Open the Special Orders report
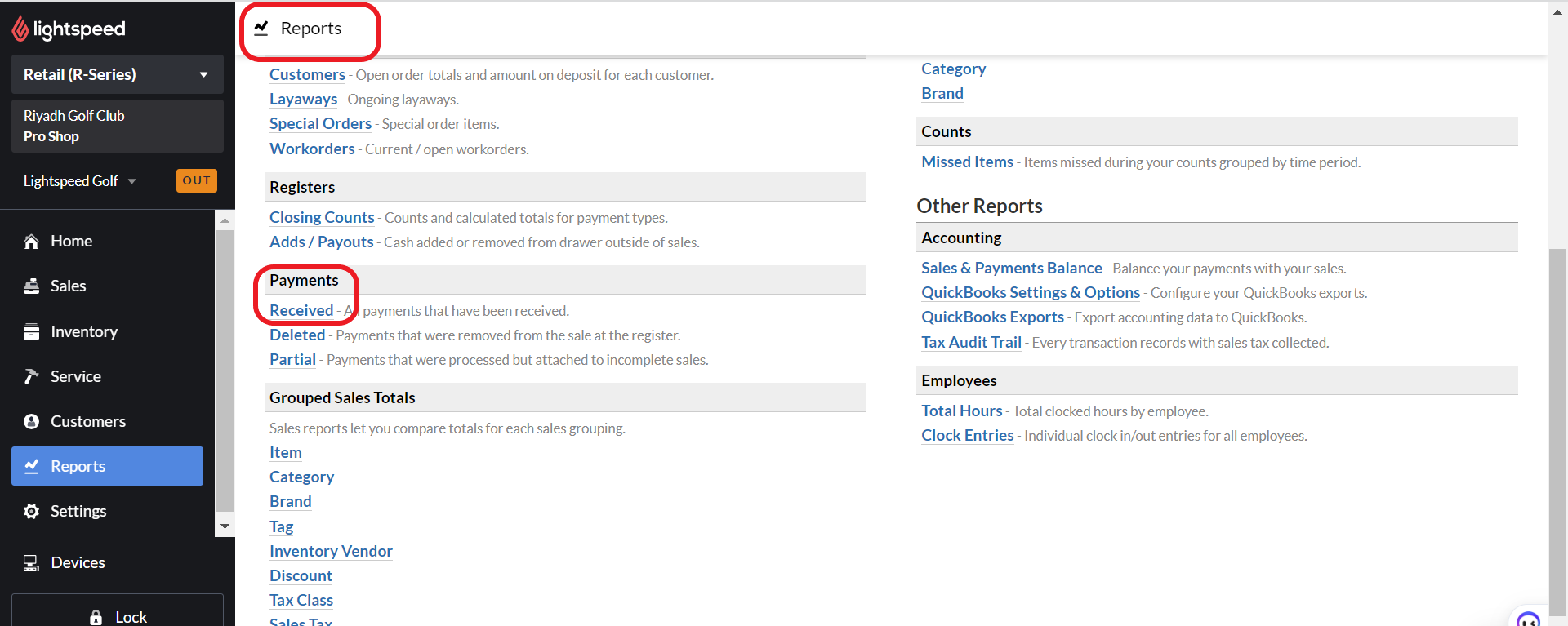Screen dimensions: 1568x626 pos(320,124)
